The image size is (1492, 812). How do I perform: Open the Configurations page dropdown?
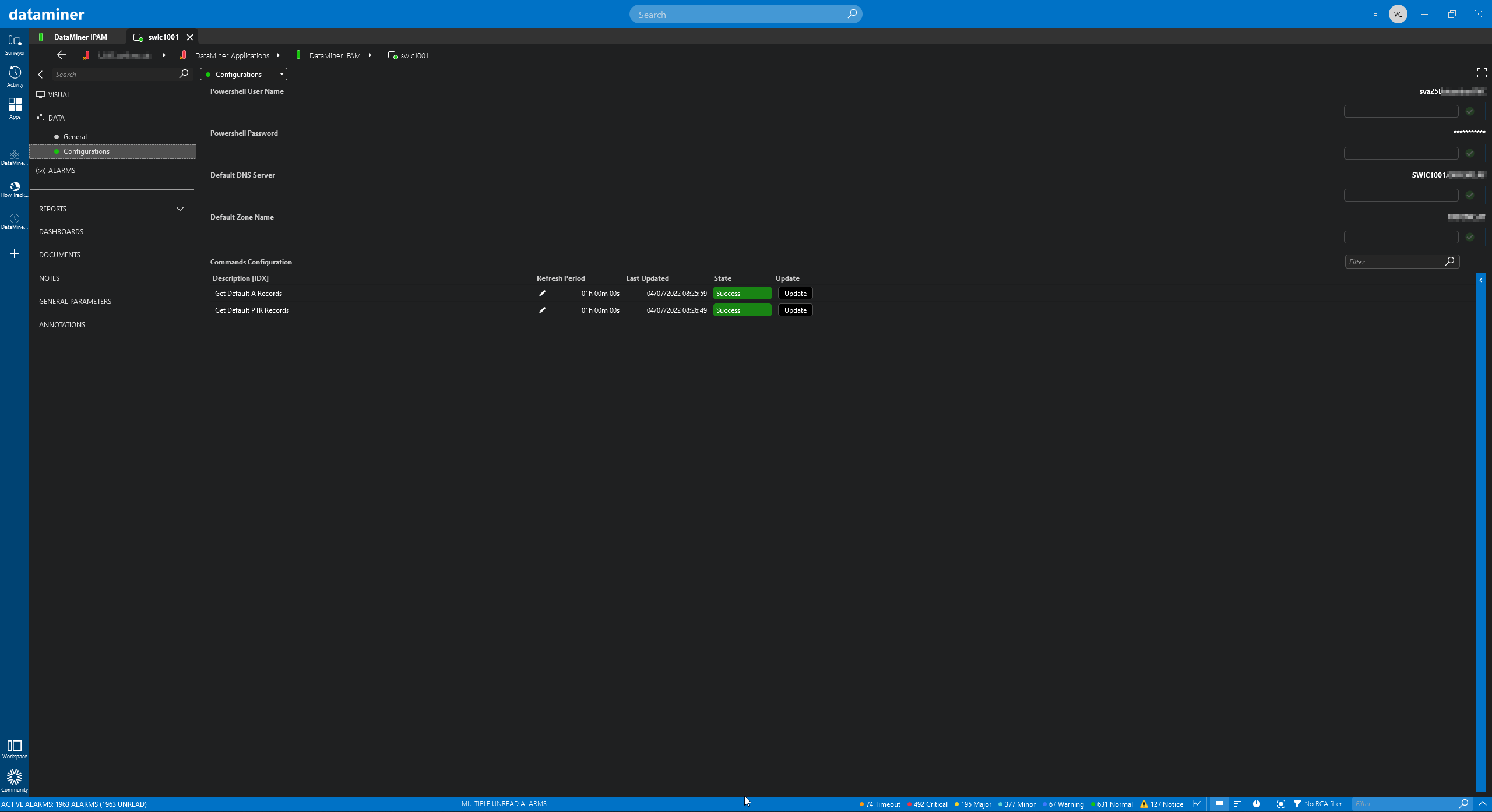[x=244, y=74]
